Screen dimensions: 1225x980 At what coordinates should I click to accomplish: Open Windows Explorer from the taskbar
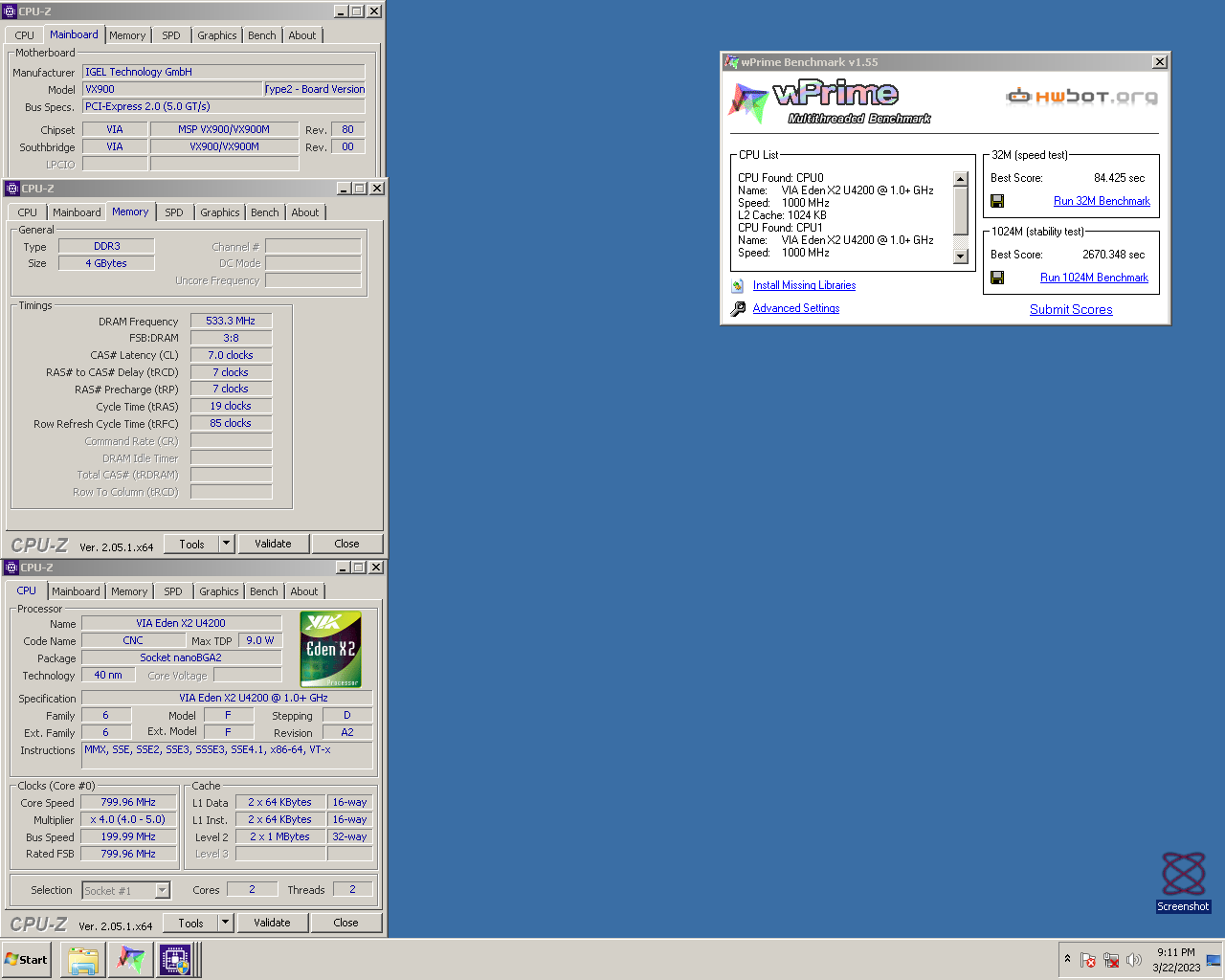82,960
